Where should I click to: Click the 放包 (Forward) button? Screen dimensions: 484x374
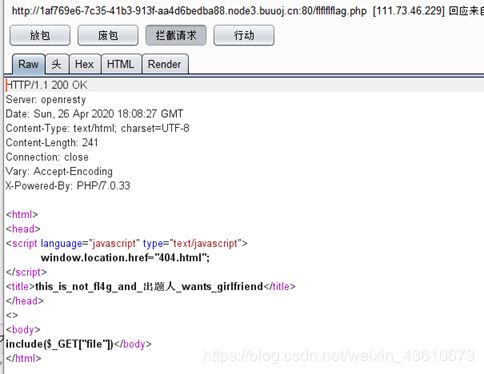(40, 35)
